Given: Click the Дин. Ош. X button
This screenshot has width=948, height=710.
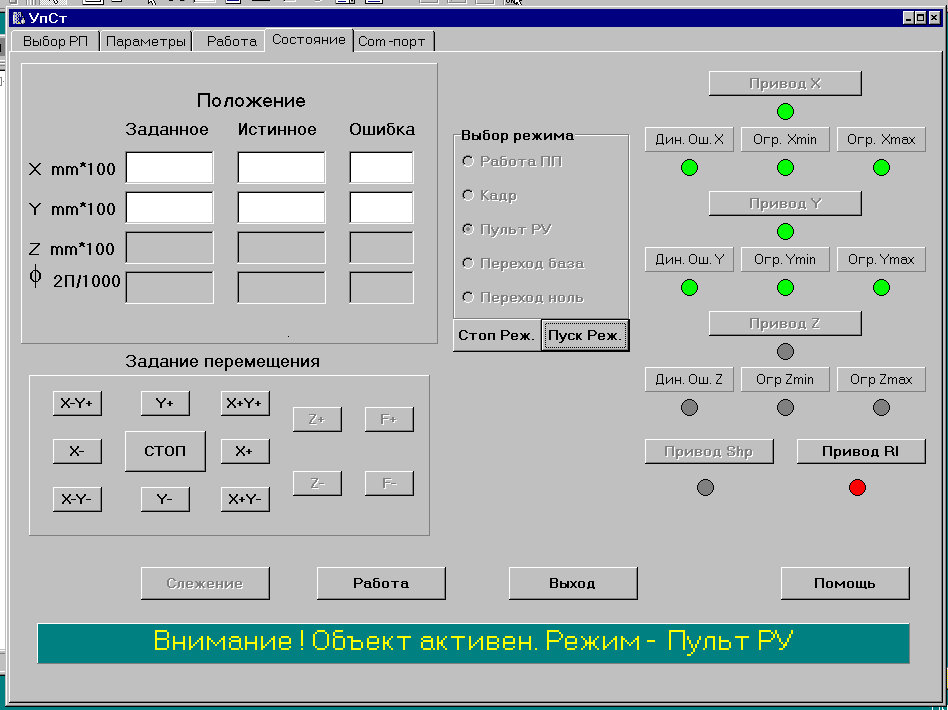Looking at the screenshot, I should pyautogui.click(x=689, y=139).
